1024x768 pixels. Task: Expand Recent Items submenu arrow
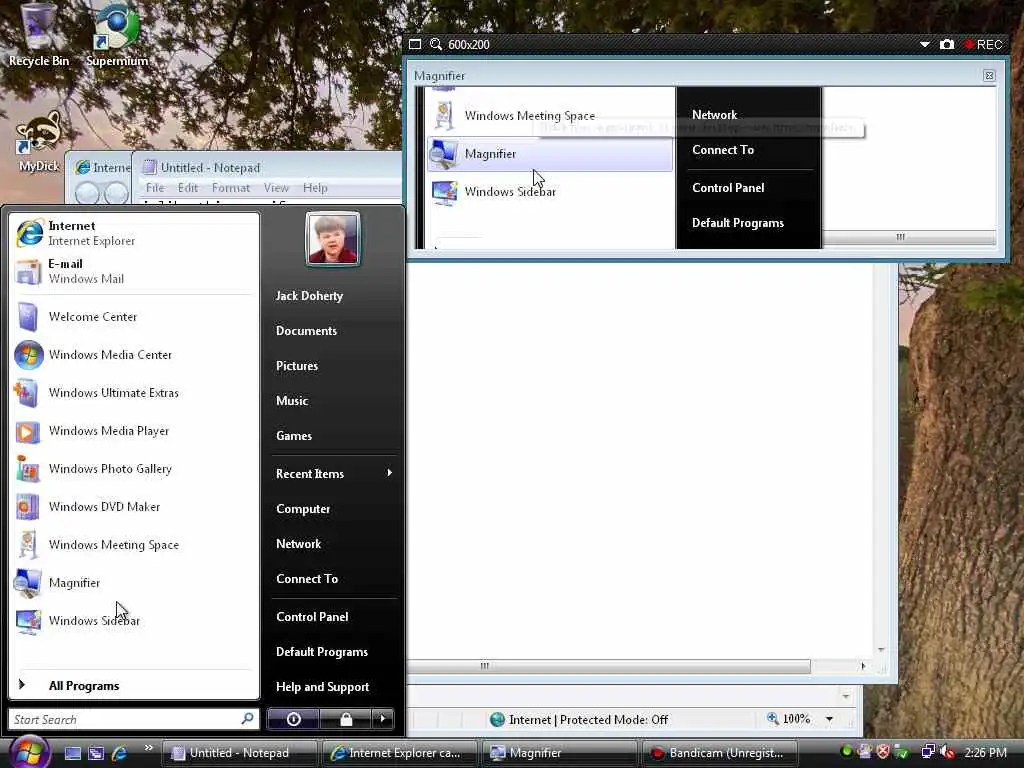pos(389,473)
